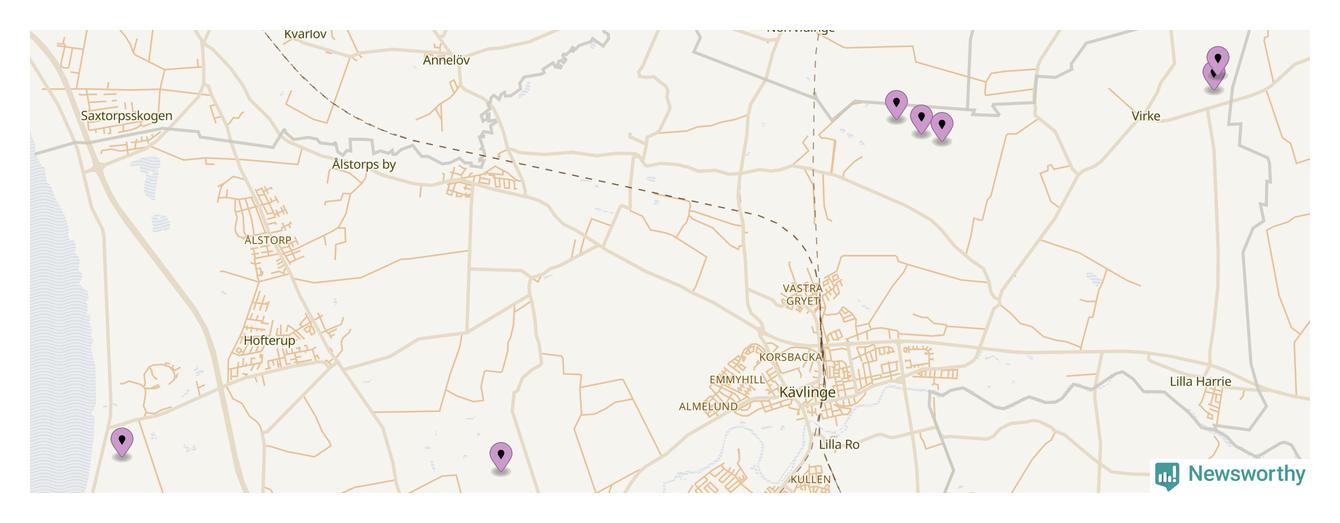The image size is (1340, 523).
Task: Click the Kävlinge town label
Action: point(807,392)
